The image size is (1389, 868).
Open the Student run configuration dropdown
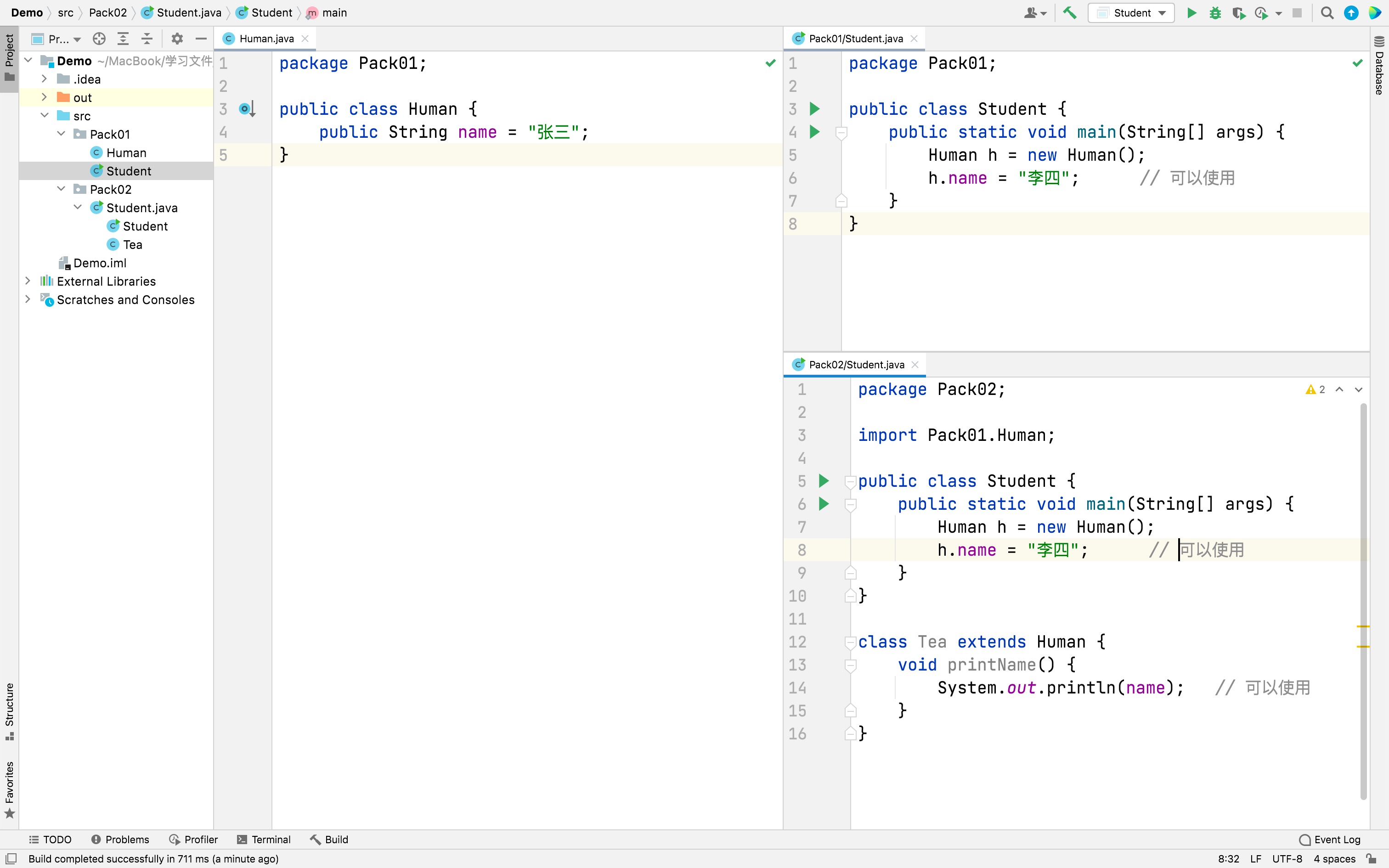tap(1131, 13)
